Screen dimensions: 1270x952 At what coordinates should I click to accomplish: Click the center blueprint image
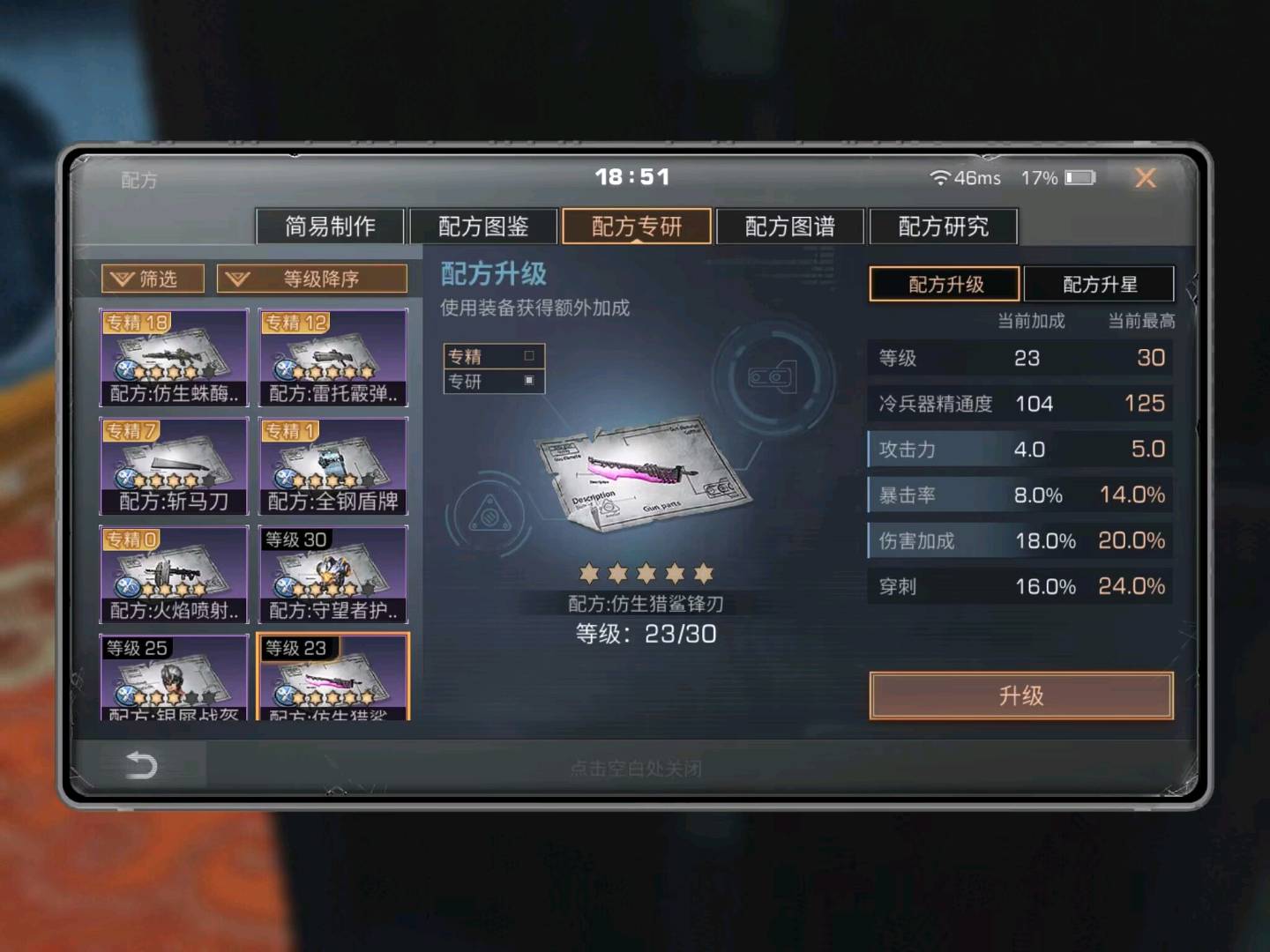pyautogui.click(x=645, y=474)
